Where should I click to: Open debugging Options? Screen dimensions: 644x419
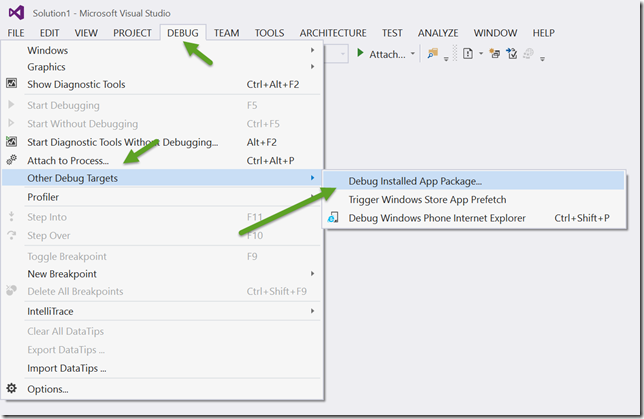click(x=162, y=389)
